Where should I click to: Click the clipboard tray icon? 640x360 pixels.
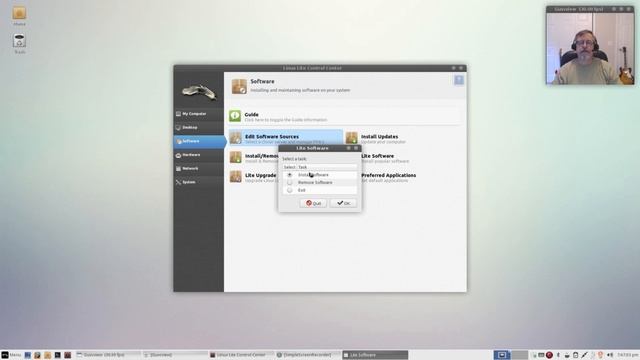pos(576,355)
